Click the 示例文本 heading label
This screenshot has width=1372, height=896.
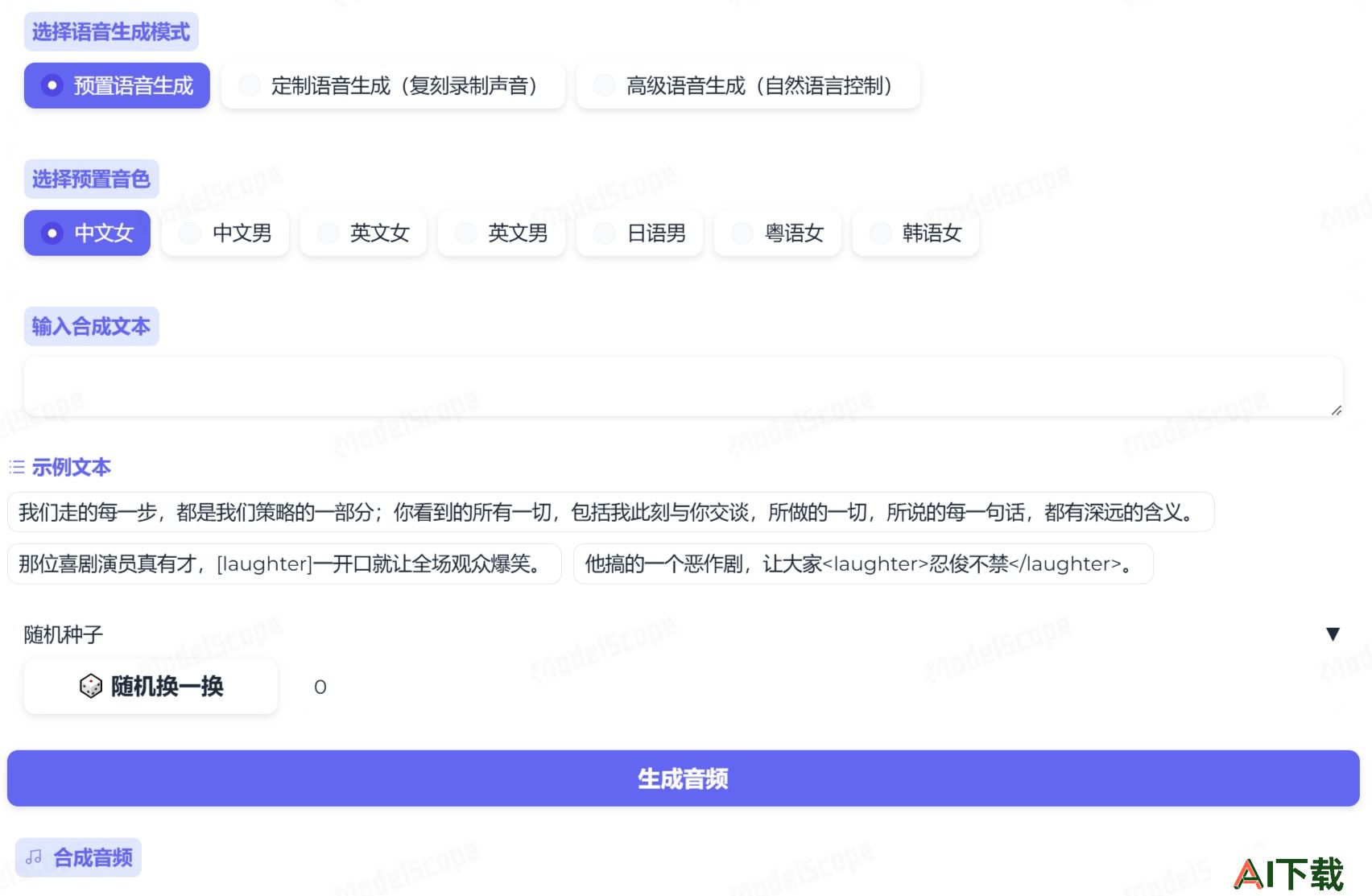point(72,467)
